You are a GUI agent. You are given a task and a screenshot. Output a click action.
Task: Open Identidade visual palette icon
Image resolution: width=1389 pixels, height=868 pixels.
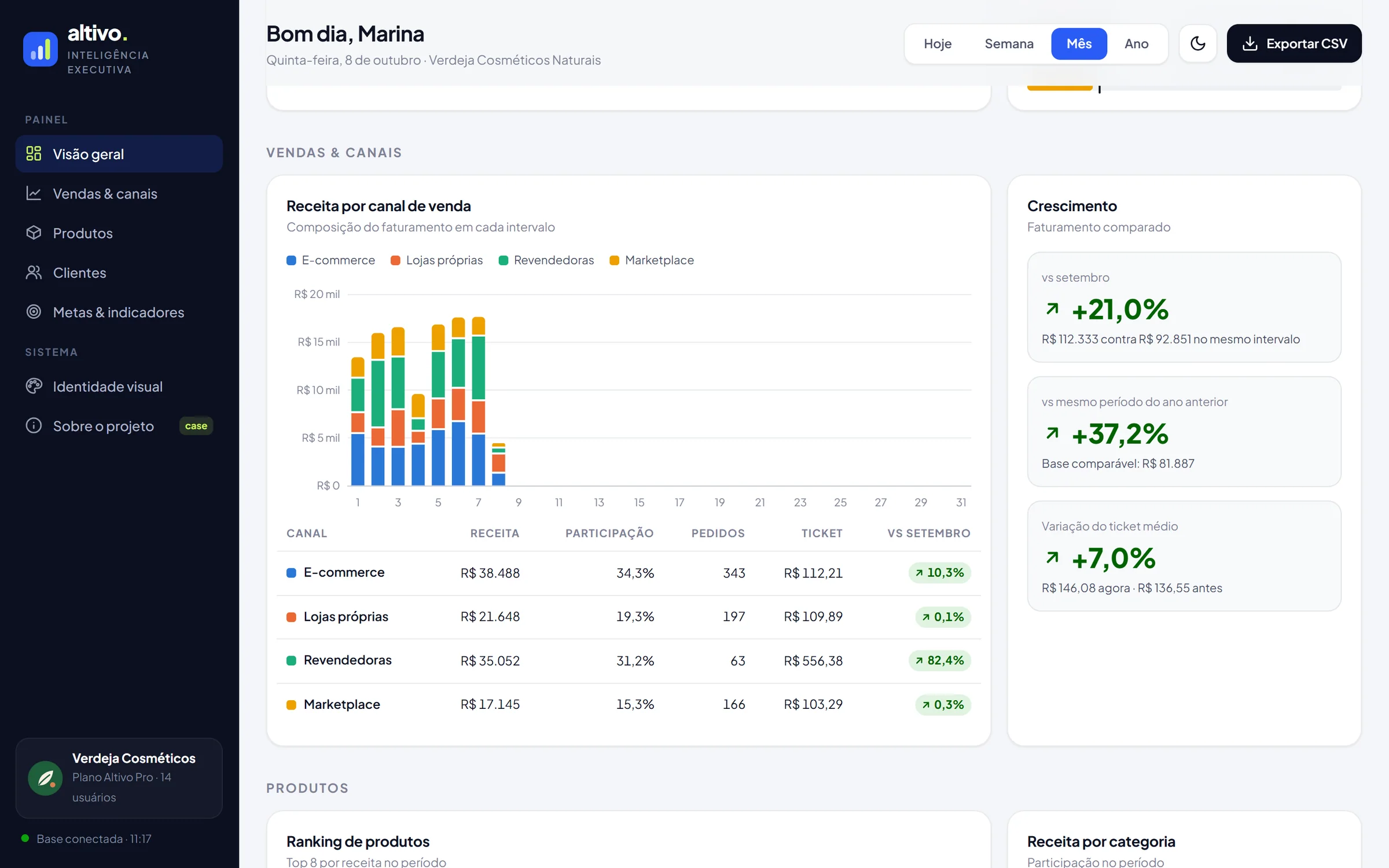pos(34,386)
